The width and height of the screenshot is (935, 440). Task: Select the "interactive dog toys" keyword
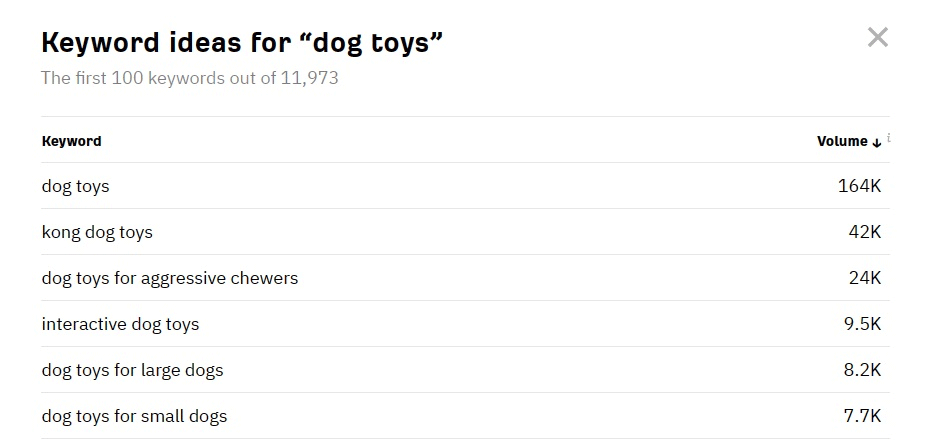120,324
